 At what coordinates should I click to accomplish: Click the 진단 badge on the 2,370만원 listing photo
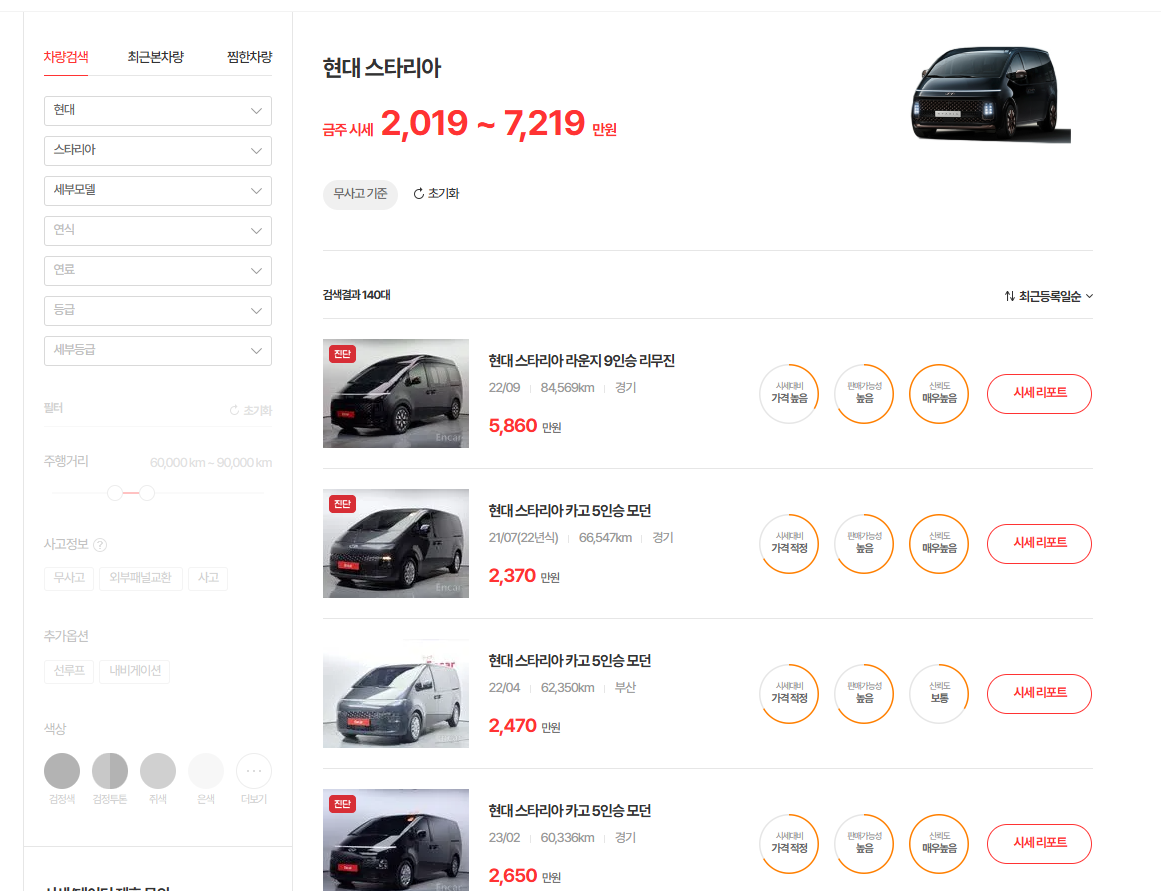tap(342, 504)
